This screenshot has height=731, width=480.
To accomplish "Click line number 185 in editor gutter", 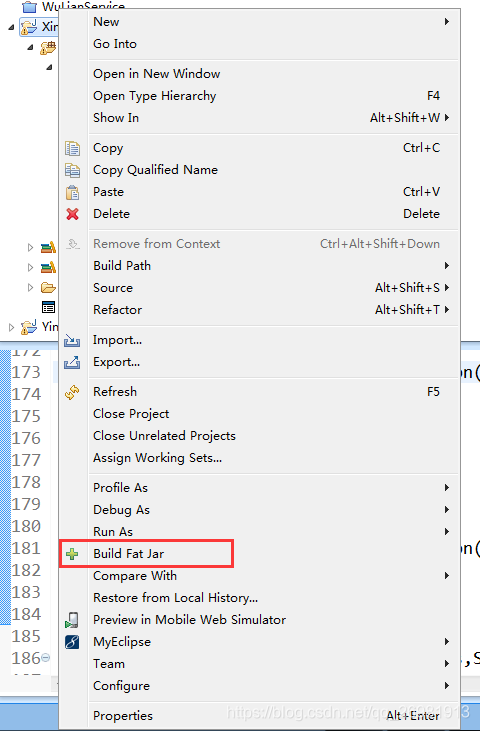I will [26, 636].
